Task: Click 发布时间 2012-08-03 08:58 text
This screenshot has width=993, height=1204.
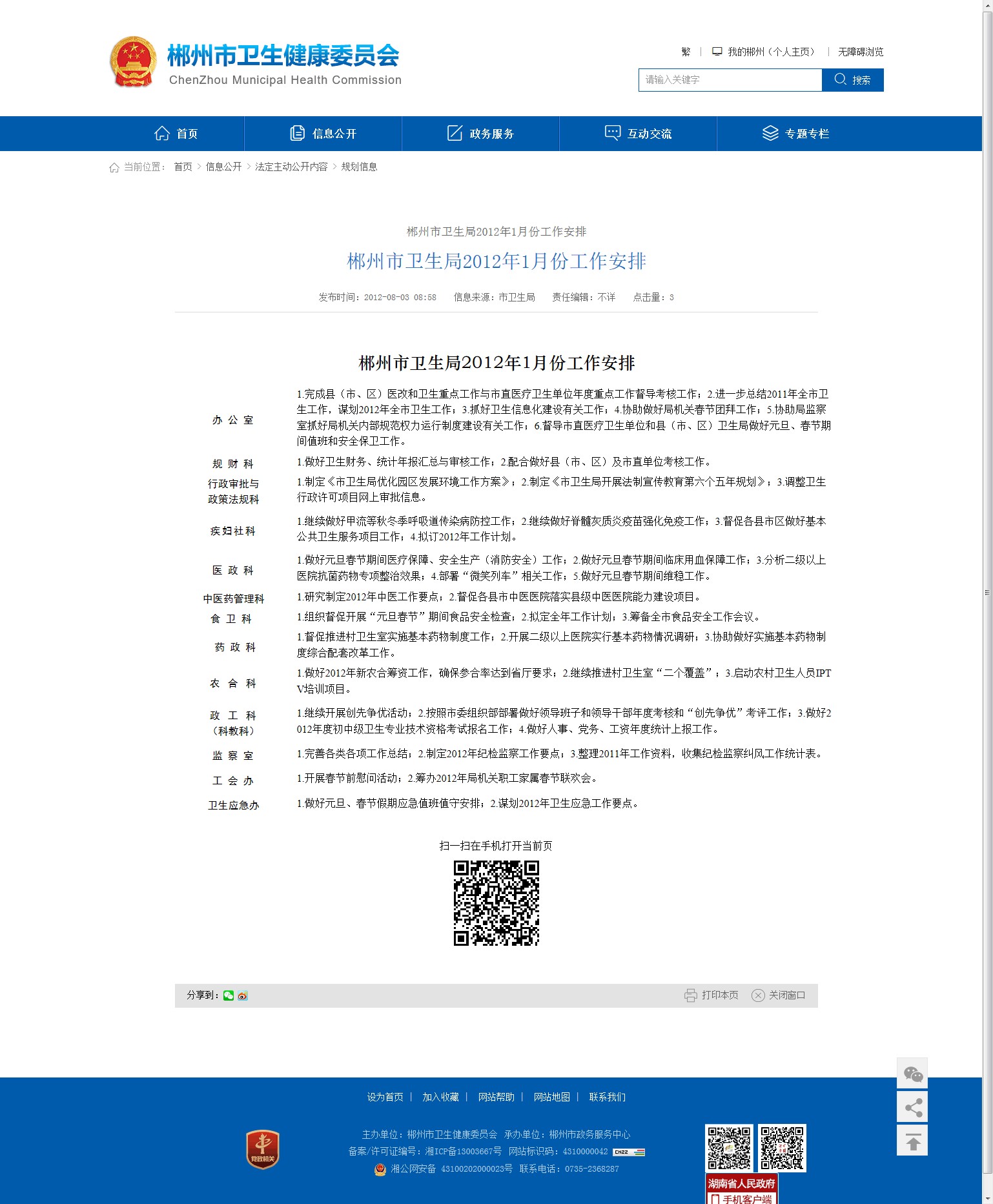Action: [x=377, y=297]
